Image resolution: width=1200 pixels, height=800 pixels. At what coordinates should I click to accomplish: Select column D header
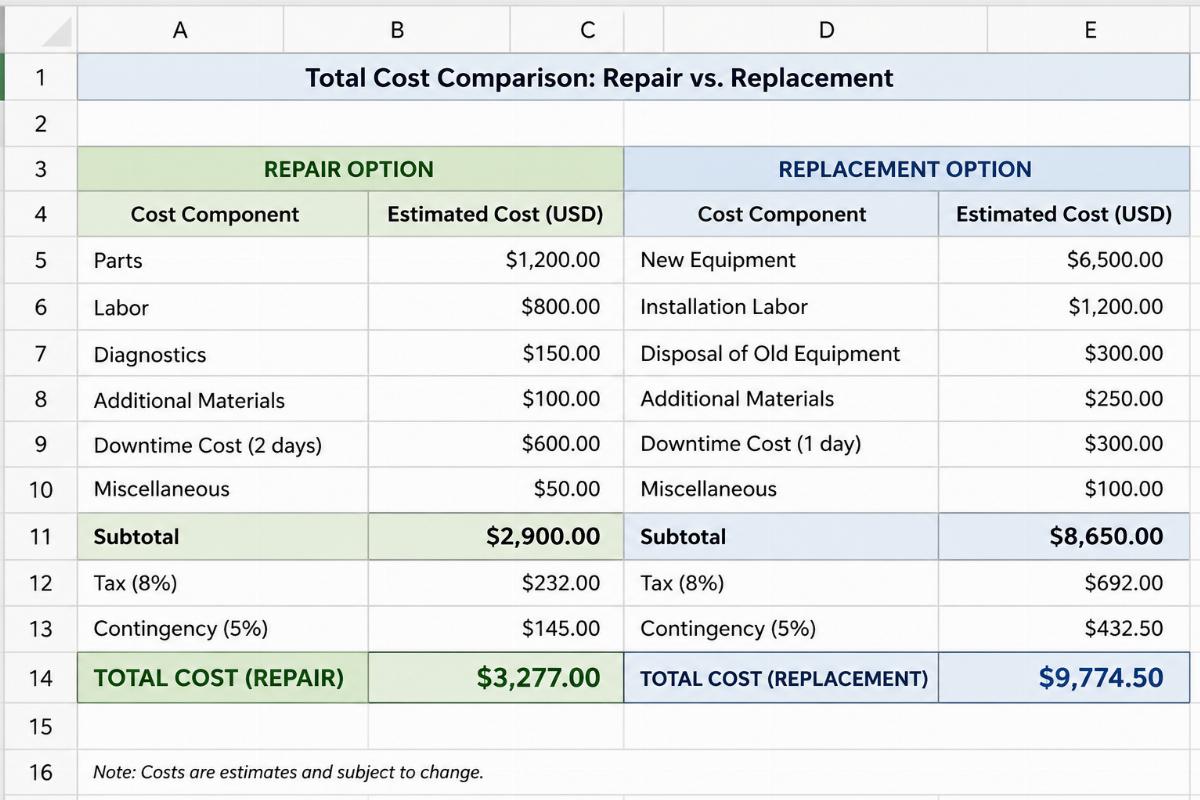click(x=825, y=30)
